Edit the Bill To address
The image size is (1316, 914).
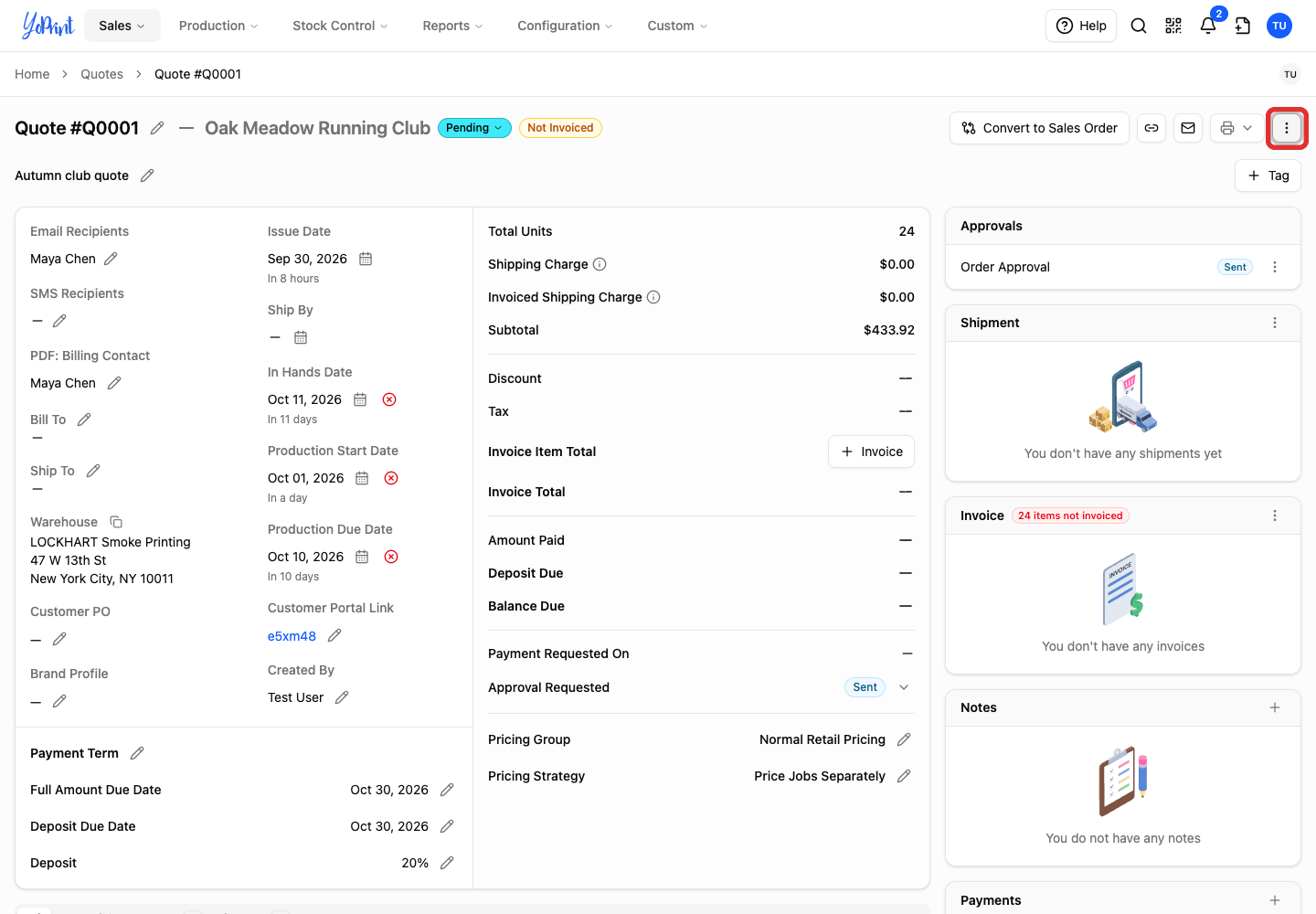pos(84,420)
